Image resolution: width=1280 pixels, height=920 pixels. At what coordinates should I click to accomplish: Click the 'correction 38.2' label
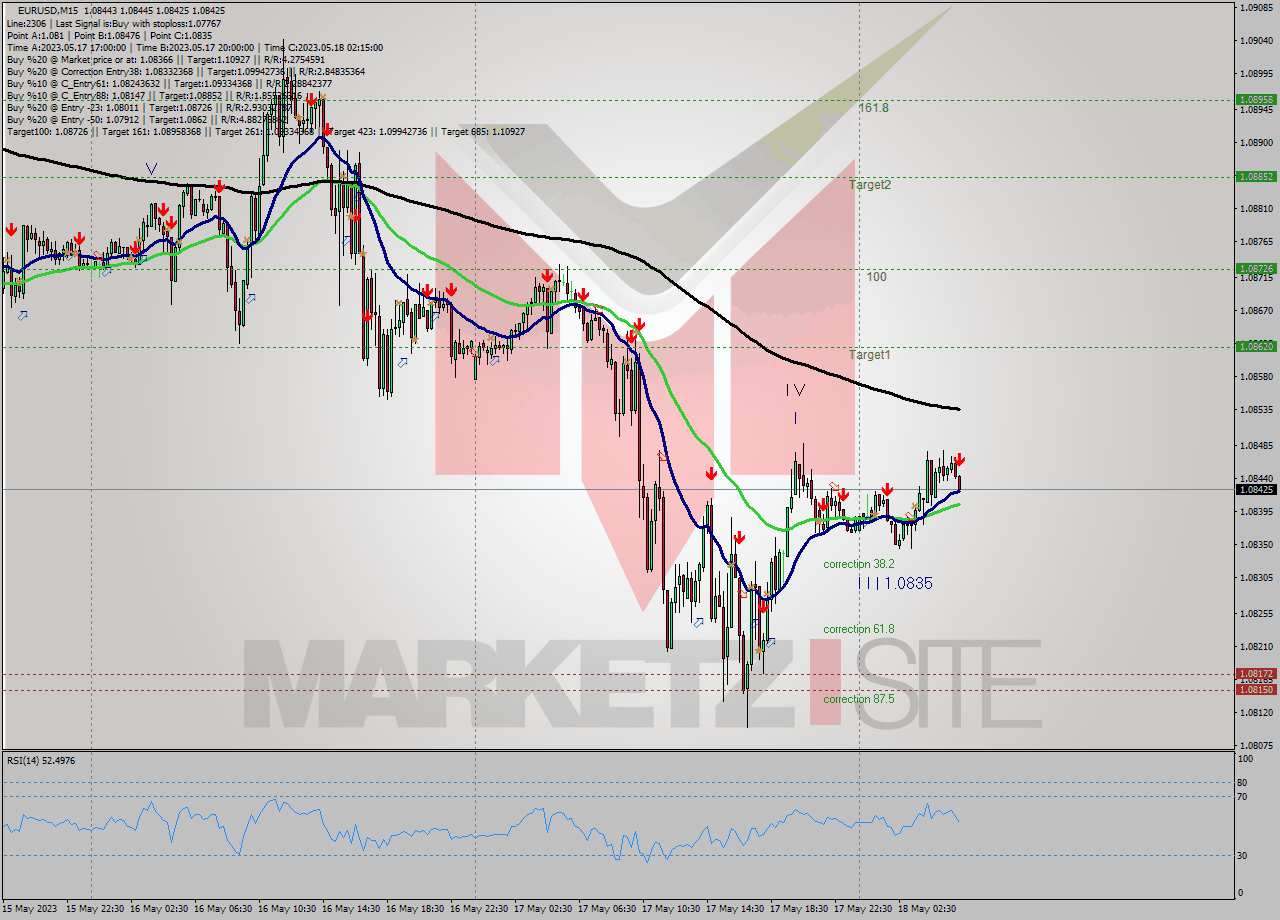(x=859, y=564)
